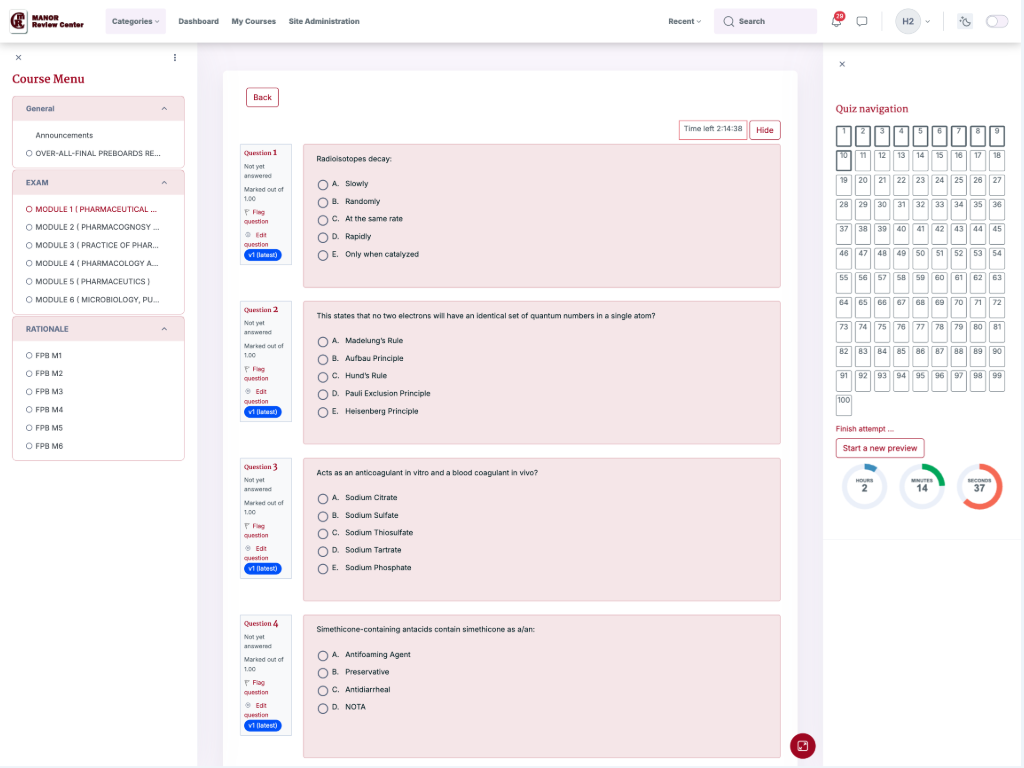Go to My Courses
The image size is (1024, 768).
(x=253, y=21)
